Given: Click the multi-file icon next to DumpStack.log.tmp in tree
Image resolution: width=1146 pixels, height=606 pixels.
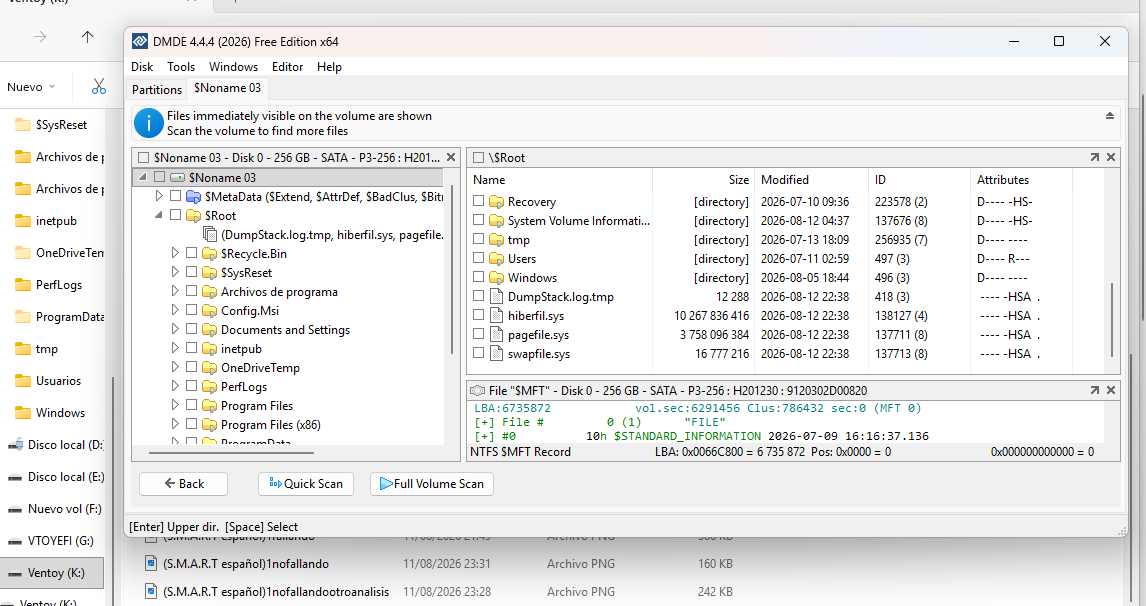Looking at the screenshot, I should click(x=210, y=235).
